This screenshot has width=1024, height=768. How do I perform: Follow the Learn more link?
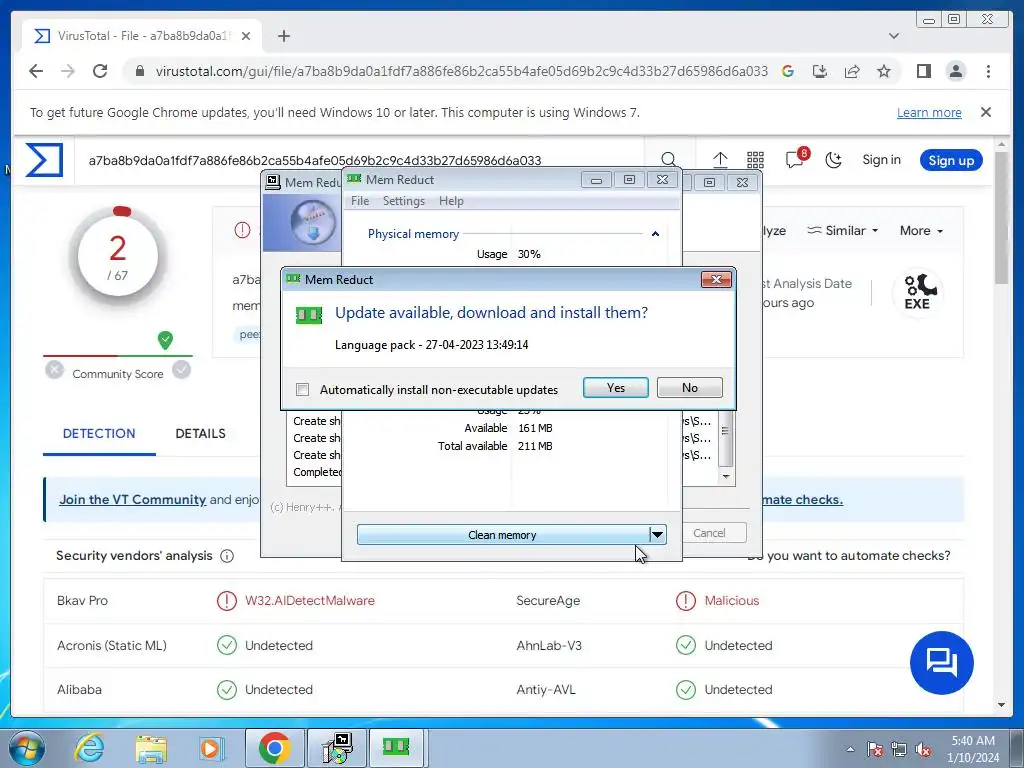click(929, 112)
